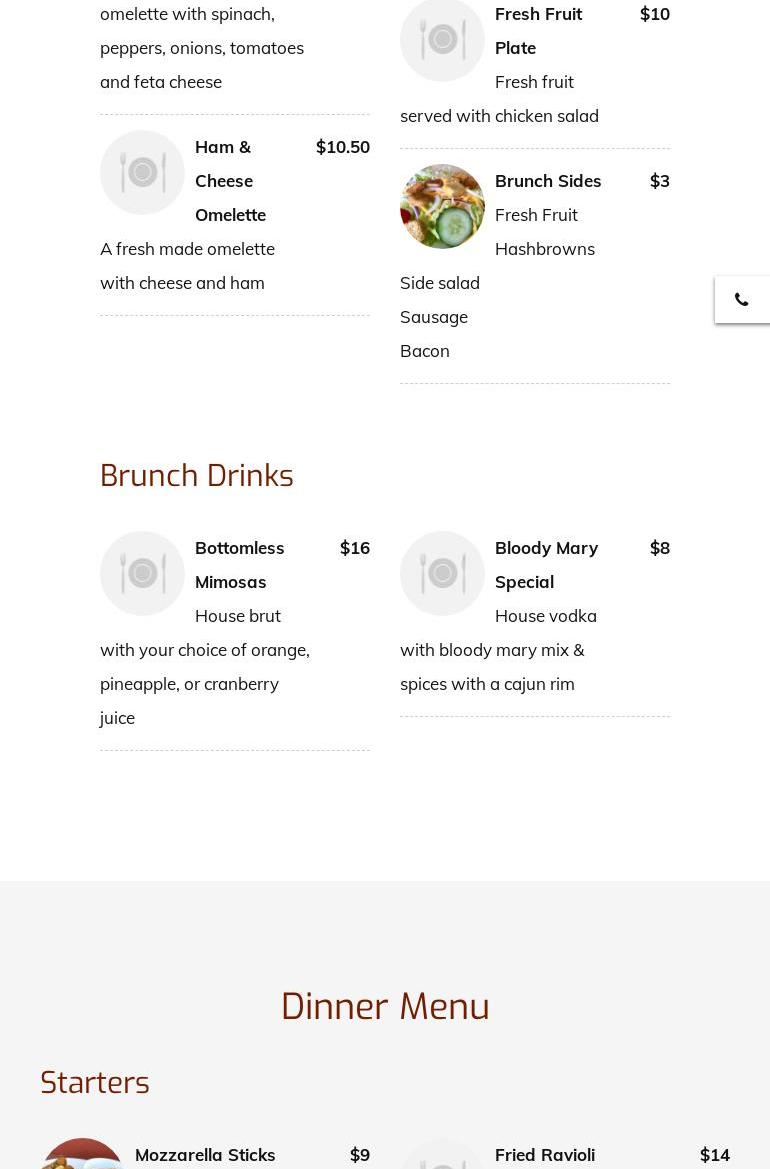The image size is (770, 1169).
Task: Open the Brunch Sides salad photo
Action: coord(442,206)
